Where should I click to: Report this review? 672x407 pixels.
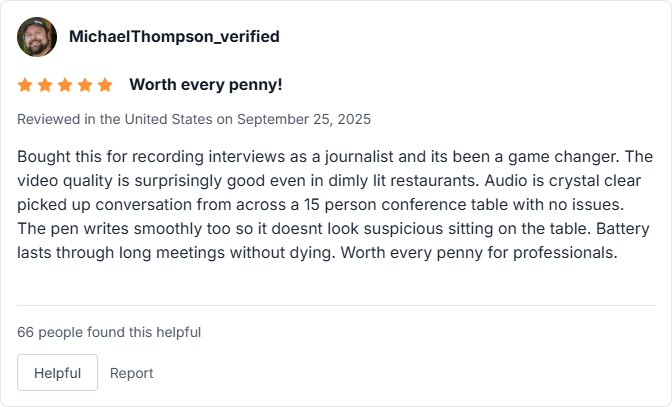pyautogui.click(x=132, y=373)
